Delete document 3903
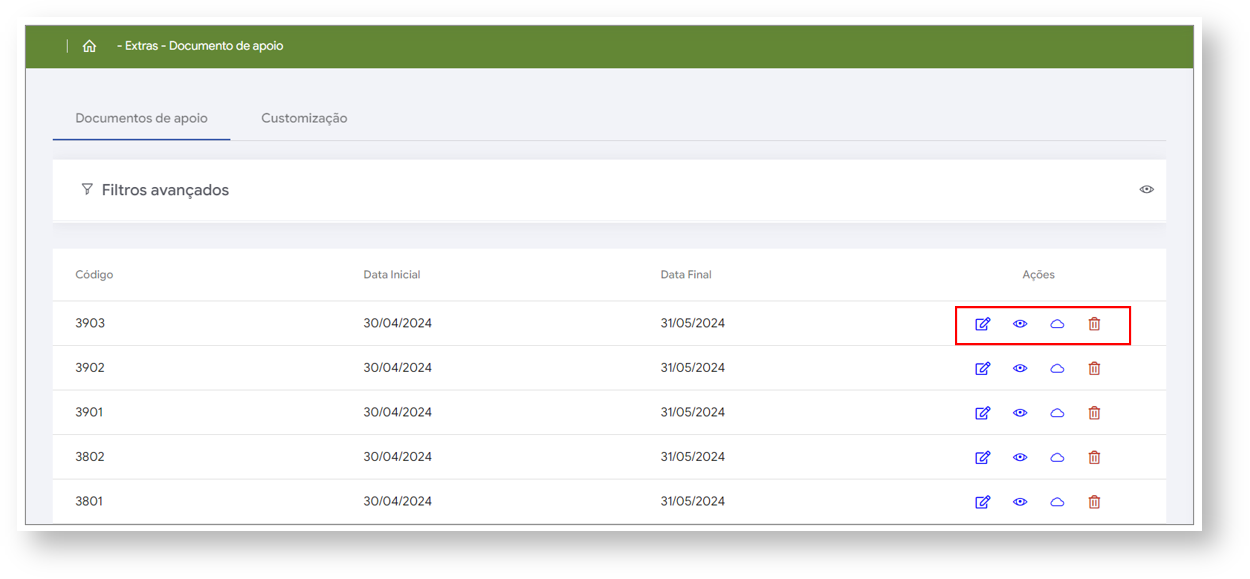Image resolution: width=1250 pixels, height=579 pixels. click(x=1094, y=324)
